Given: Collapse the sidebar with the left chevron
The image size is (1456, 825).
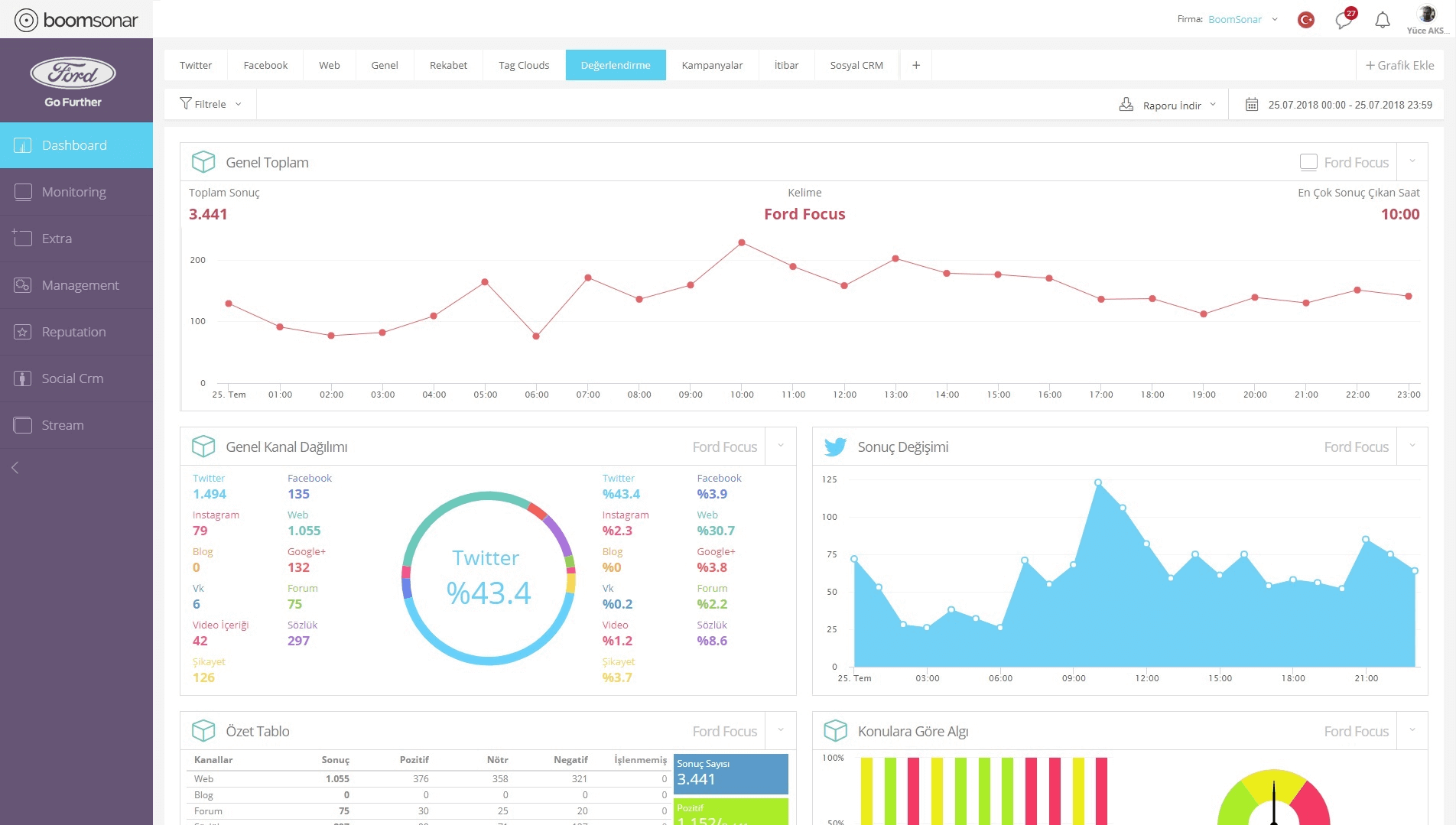Looking at the screenshot, I should click(x=15, y=467).
